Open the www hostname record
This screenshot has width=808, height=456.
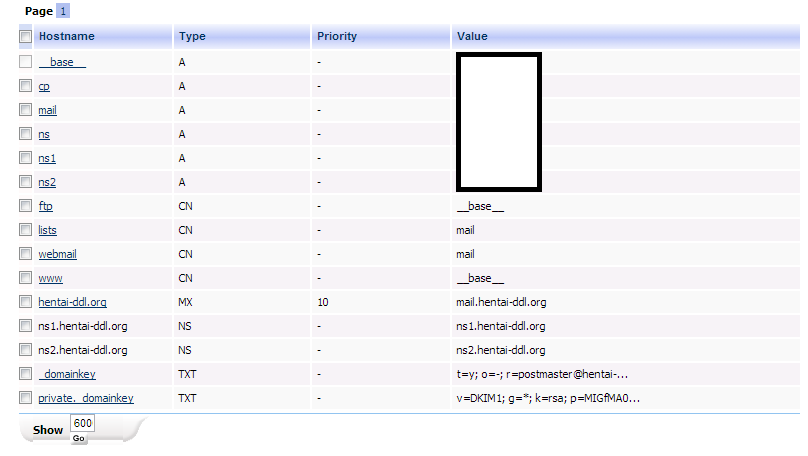pos(50,278)
